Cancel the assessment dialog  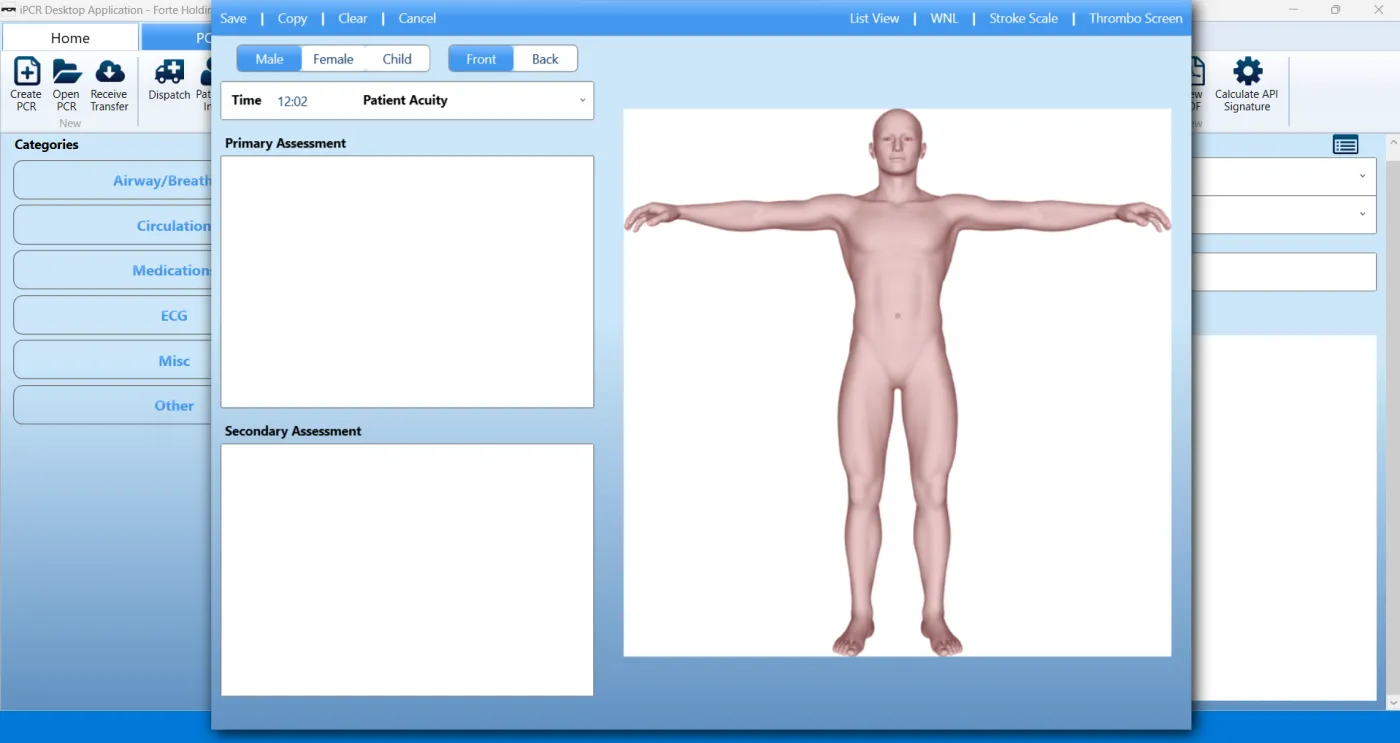click(x=417, y=18)
